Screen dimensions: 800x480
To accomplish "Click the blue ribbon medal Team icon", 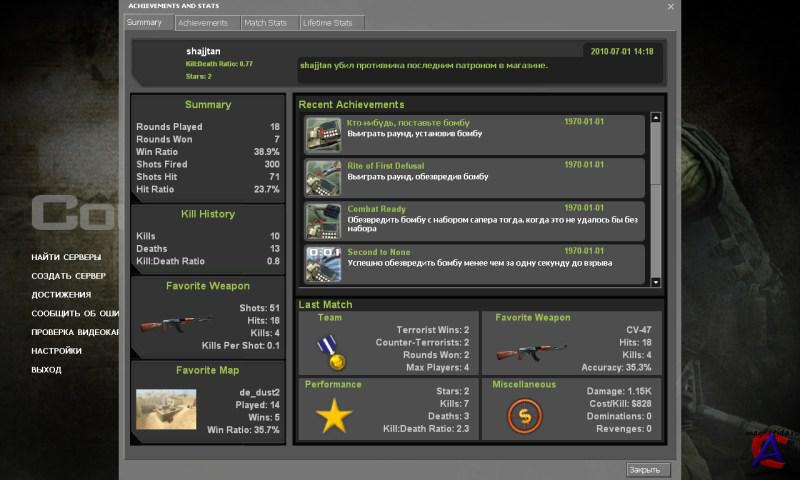I will point(330,349).
